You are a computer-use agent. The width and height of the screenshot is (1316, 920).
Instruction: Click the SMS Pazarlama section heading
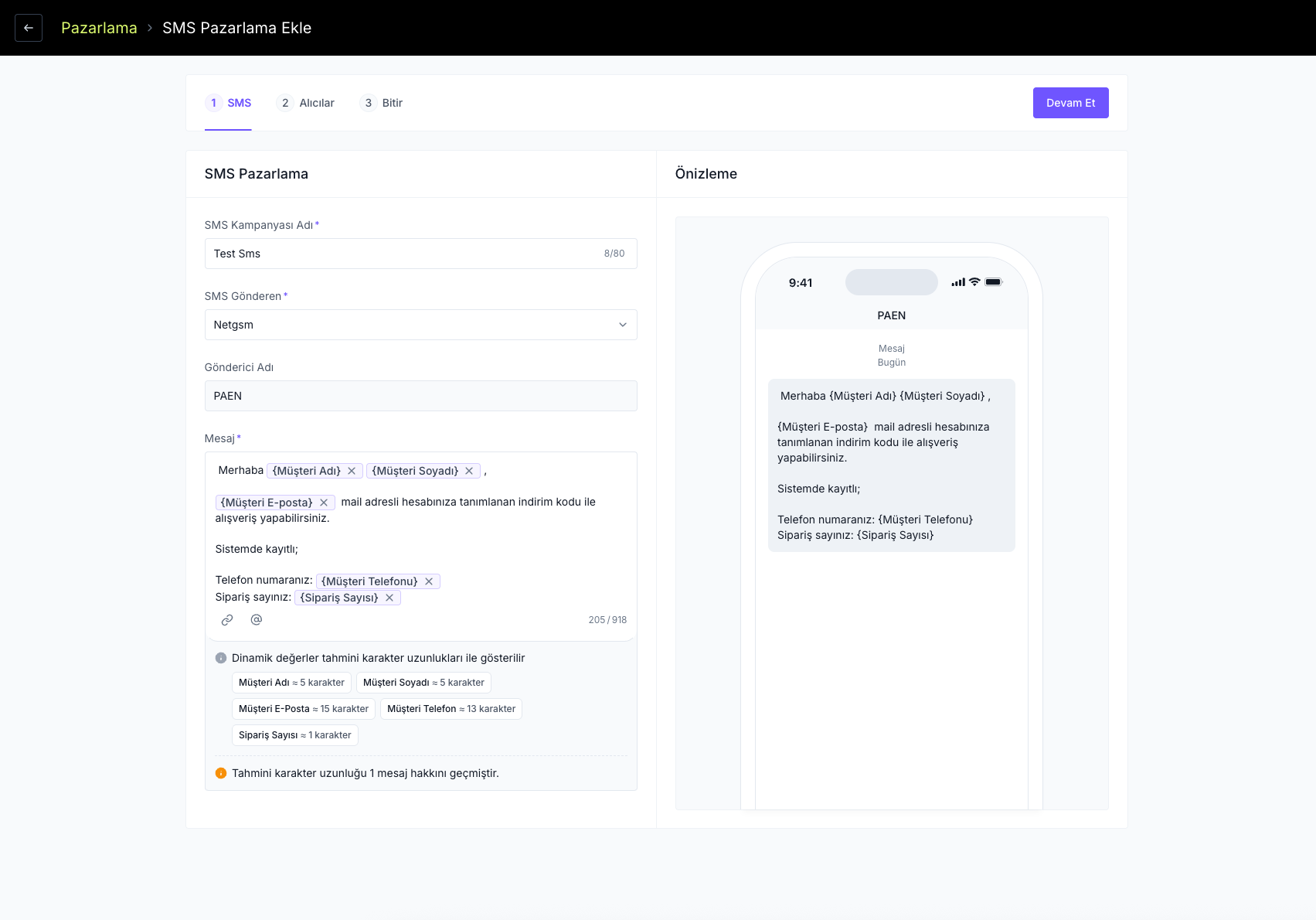tap(257, 174)
